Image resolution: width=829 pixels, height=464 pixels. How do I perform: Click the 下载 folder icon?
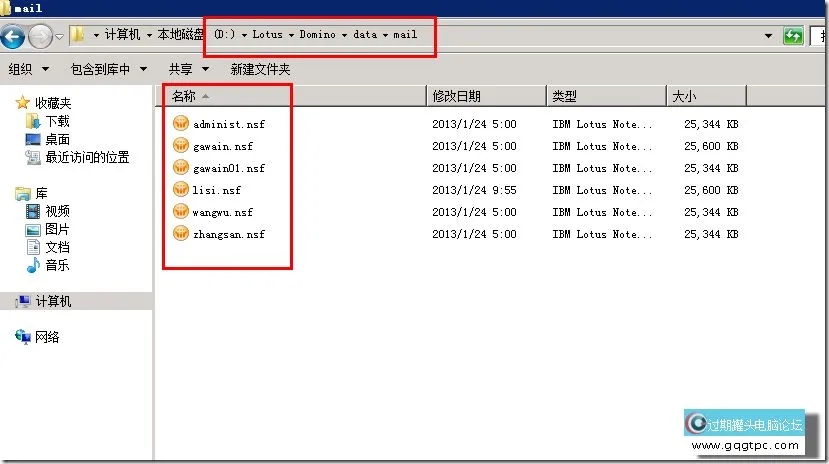tap(33, 122)
